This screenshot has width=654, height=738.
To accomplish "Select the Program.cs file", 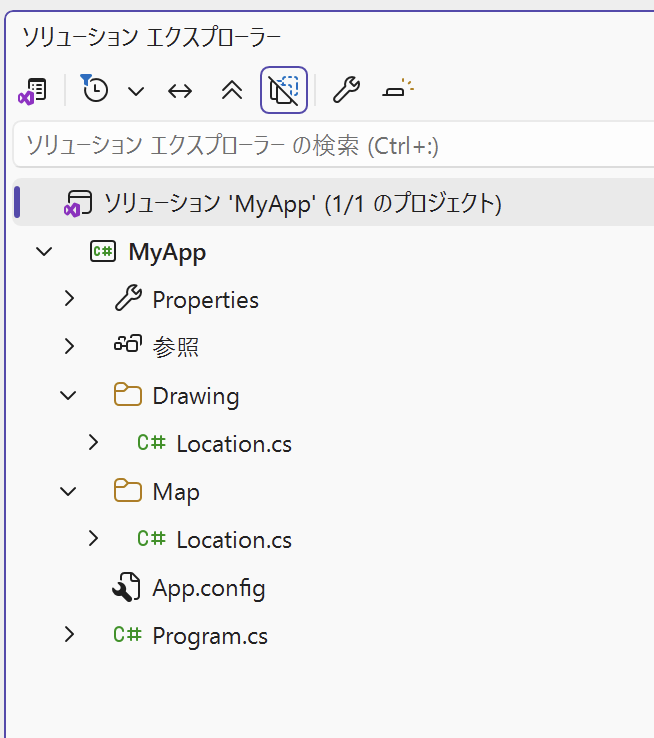I will click(x=210, y=637).
